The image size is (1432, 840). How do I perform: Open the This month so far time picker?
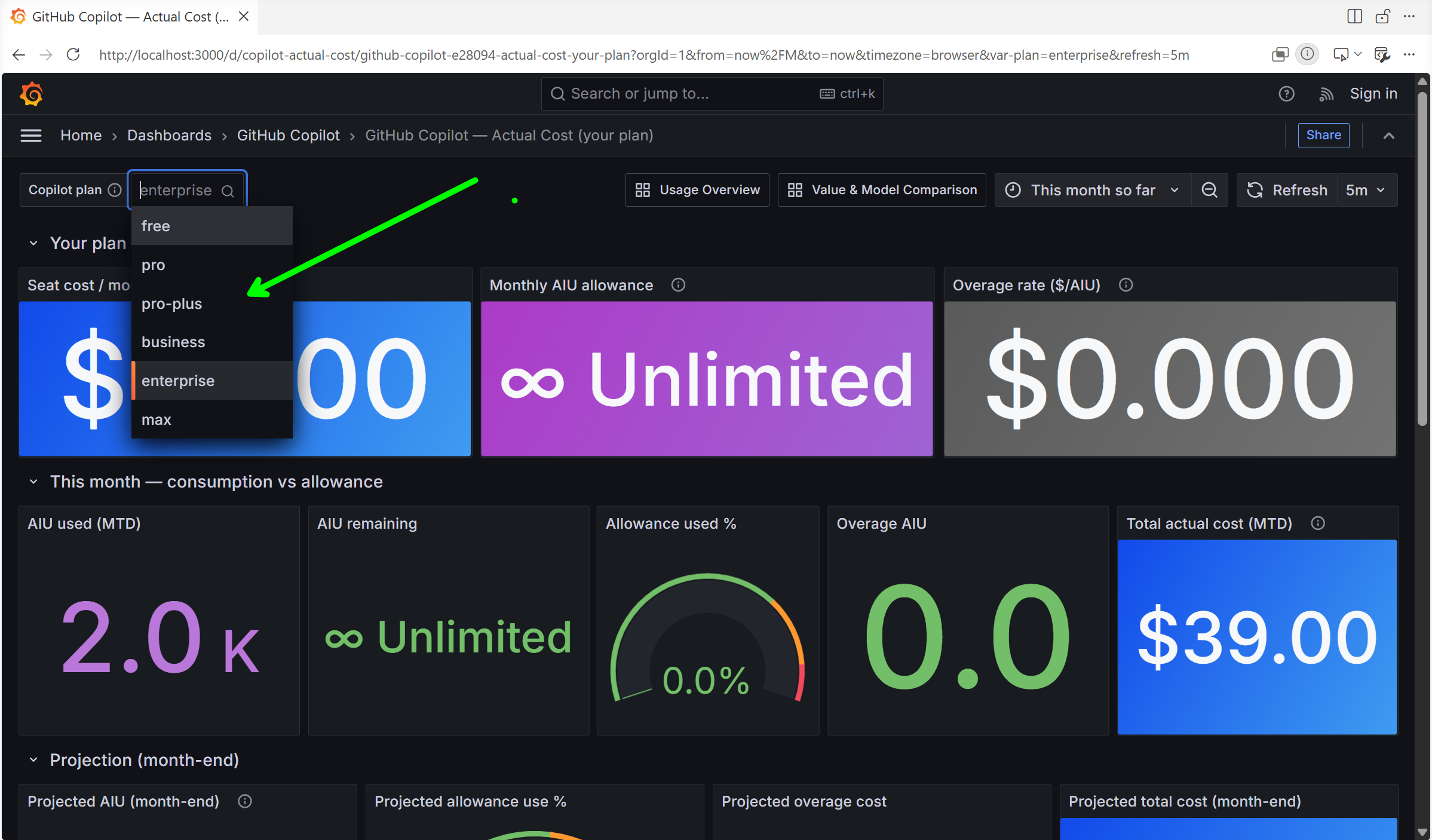(1093, 190)
